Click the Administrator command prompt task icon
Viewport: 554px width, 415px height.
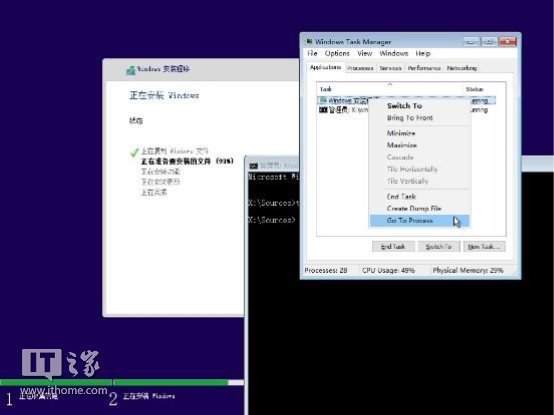[x=323, y=110]
